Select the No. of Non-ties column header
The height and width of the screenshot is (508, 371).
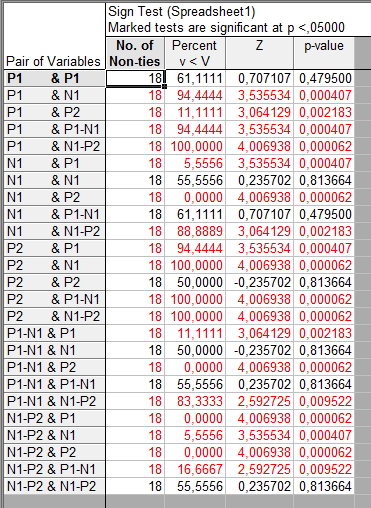[x=135, y=53]
